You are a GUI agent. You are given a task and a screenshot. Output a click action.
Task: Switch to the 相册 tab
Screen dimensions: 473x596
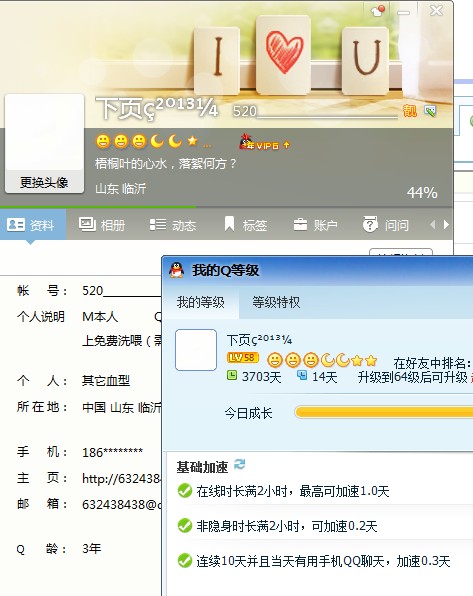[102, 225]
